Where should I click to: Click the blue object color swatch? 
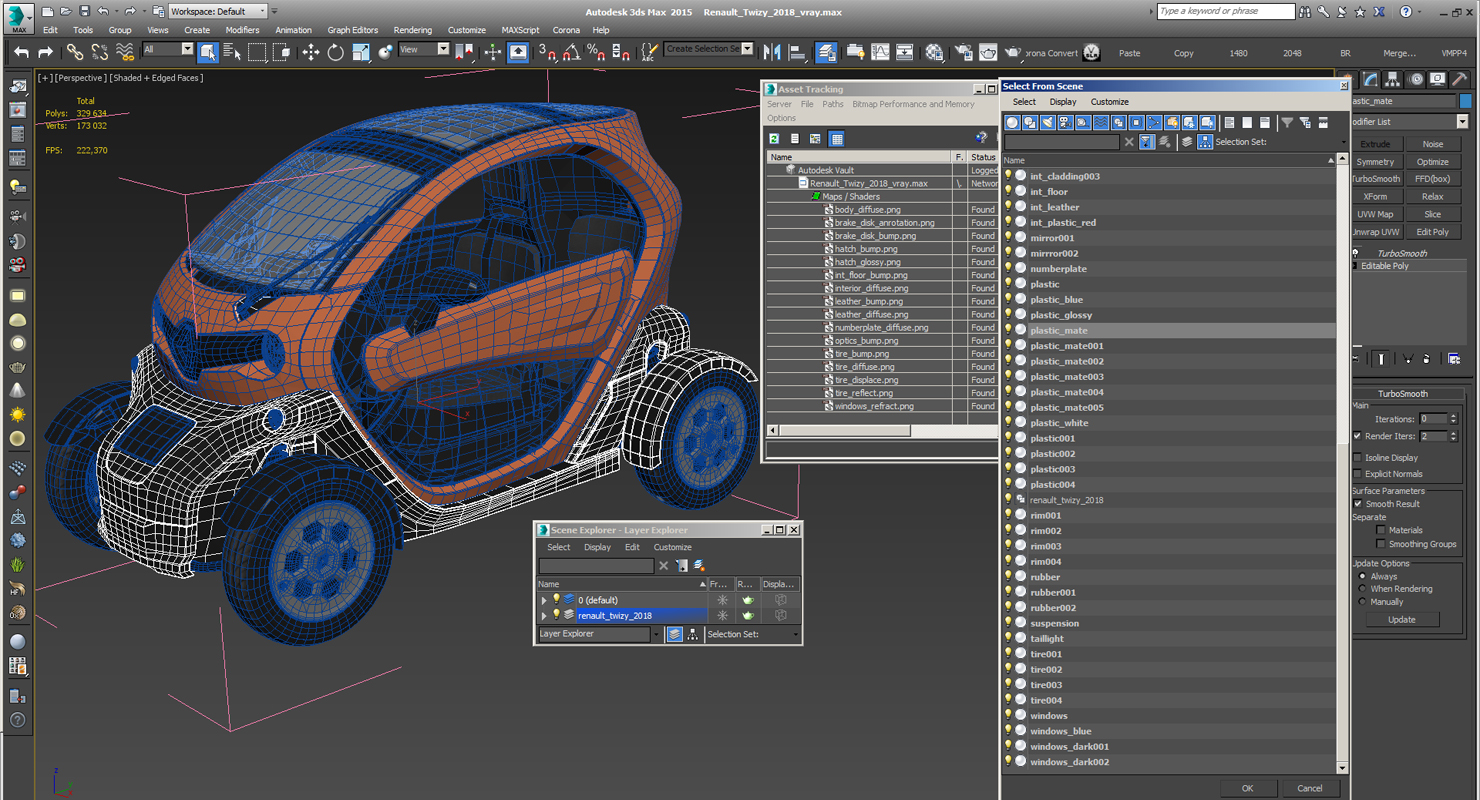1465,101
